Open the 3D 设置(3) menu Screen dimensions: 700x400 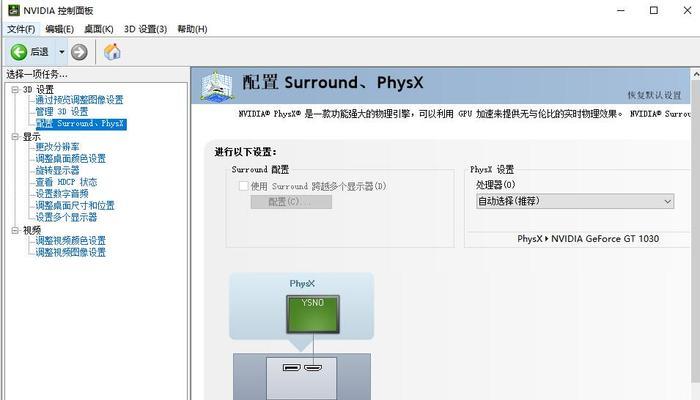click(146, 29)
